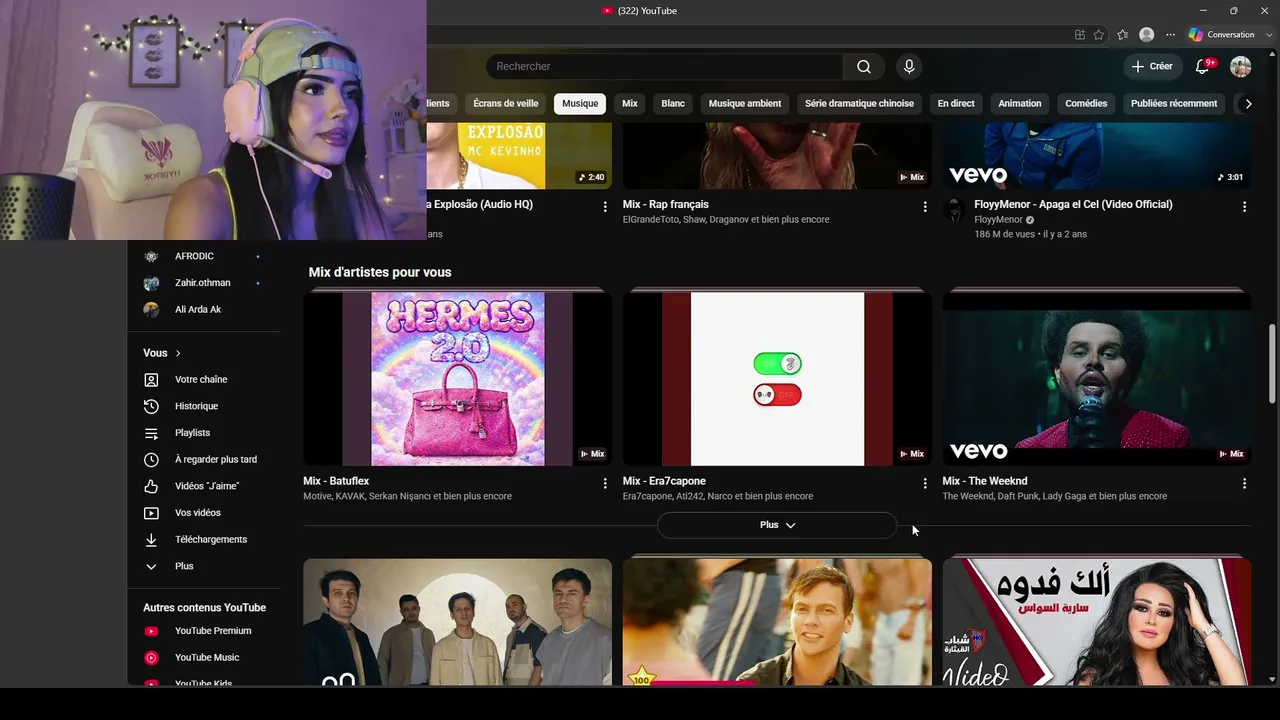Open the FloyyMenor channel avatar
This screenshot has width=1280, height=720.
(954, 210)
